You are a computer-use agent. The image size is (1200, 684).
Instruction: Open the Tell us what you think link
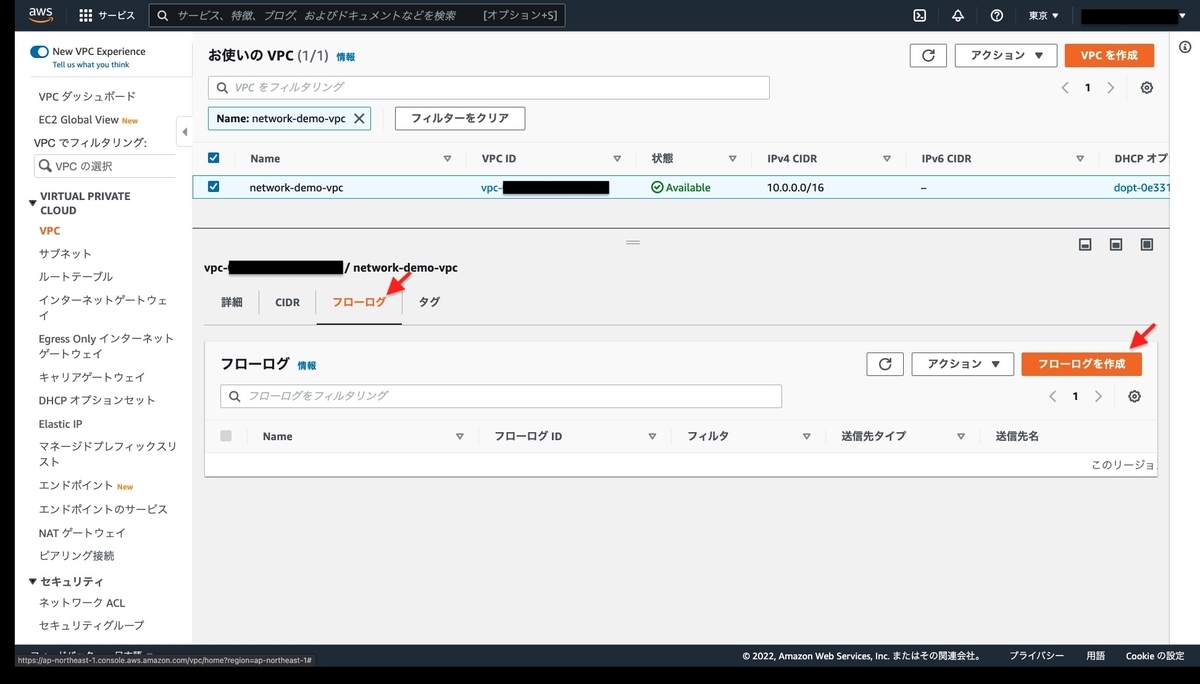coord(91,65)
